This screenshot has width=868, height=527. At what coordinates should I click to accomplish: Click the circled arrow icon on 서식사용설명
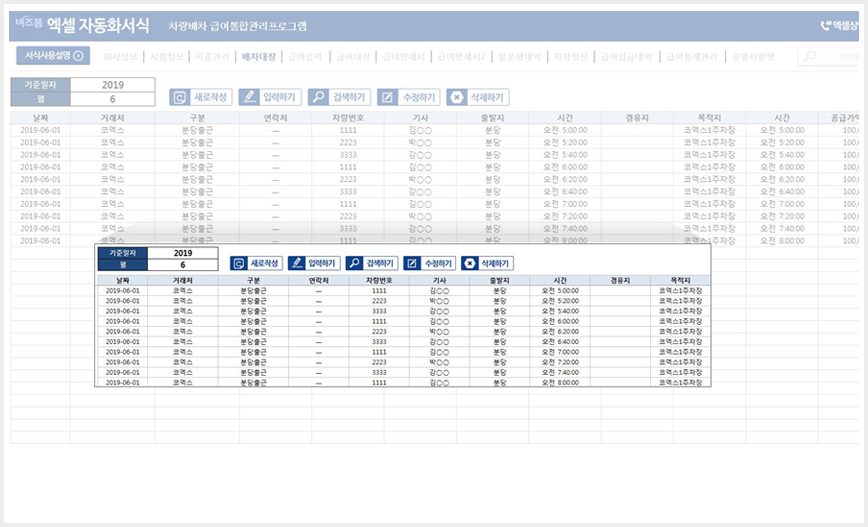pos(79,55)
